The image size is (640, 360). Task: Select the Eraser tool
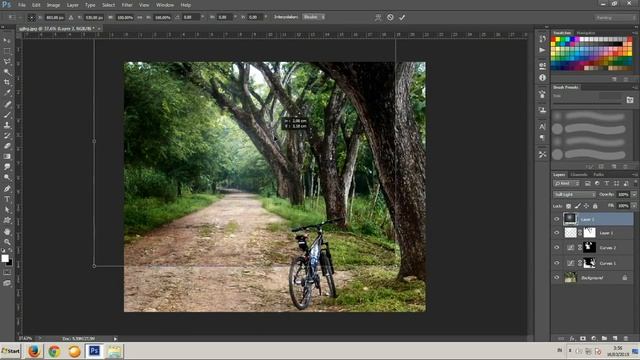coord(7,146)
